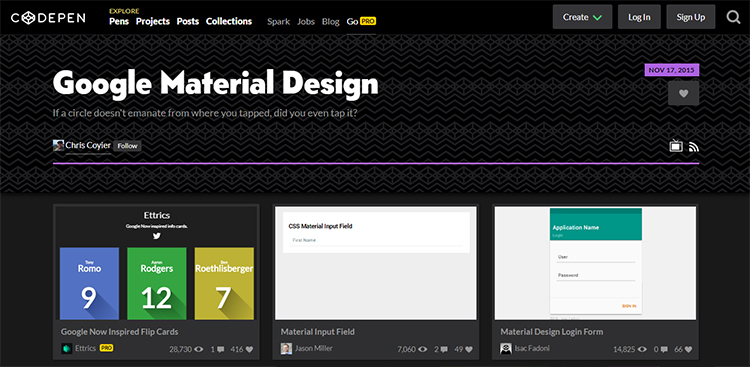
Task: Open the Google Now Inspired Flip Cards title
Action: (120, 332)
